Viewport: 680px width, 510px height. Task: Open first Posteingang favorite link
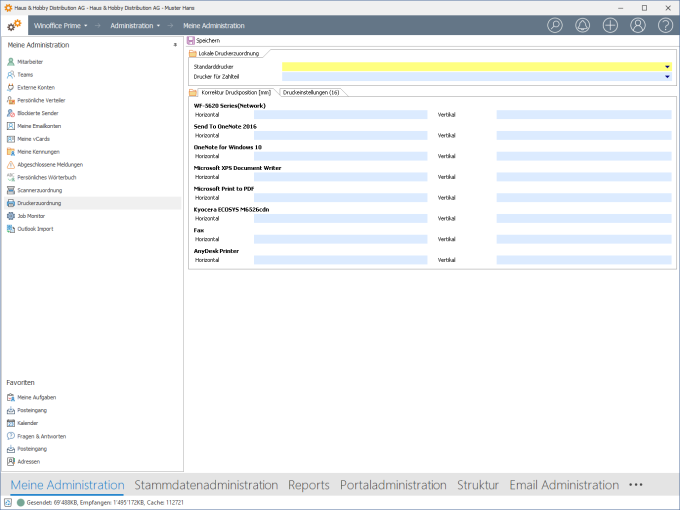pyautogui.click(x=32, y=410)
